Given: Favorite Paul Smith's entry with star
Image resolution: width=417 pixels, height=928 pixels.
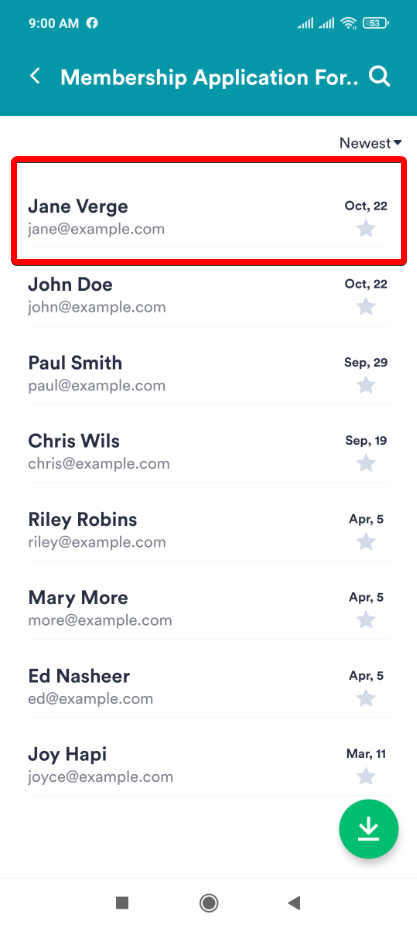Looking at the screenshot, I should 366,385.
